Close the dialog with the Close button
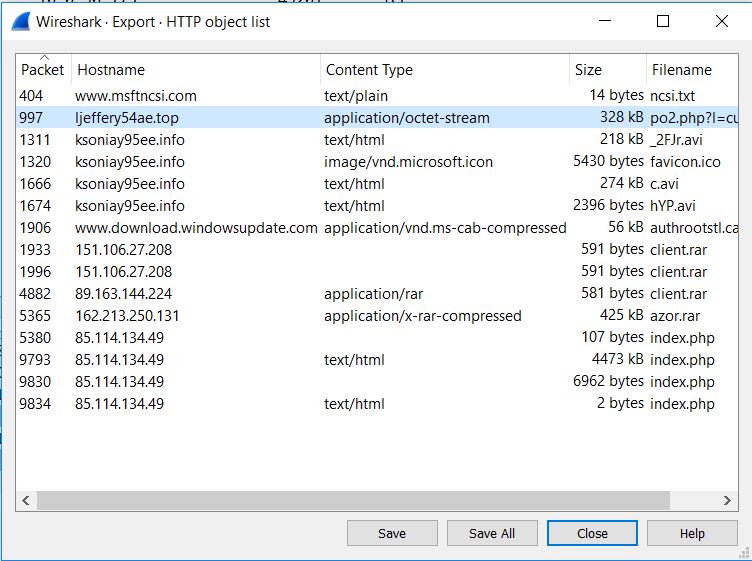 [592, 533]
